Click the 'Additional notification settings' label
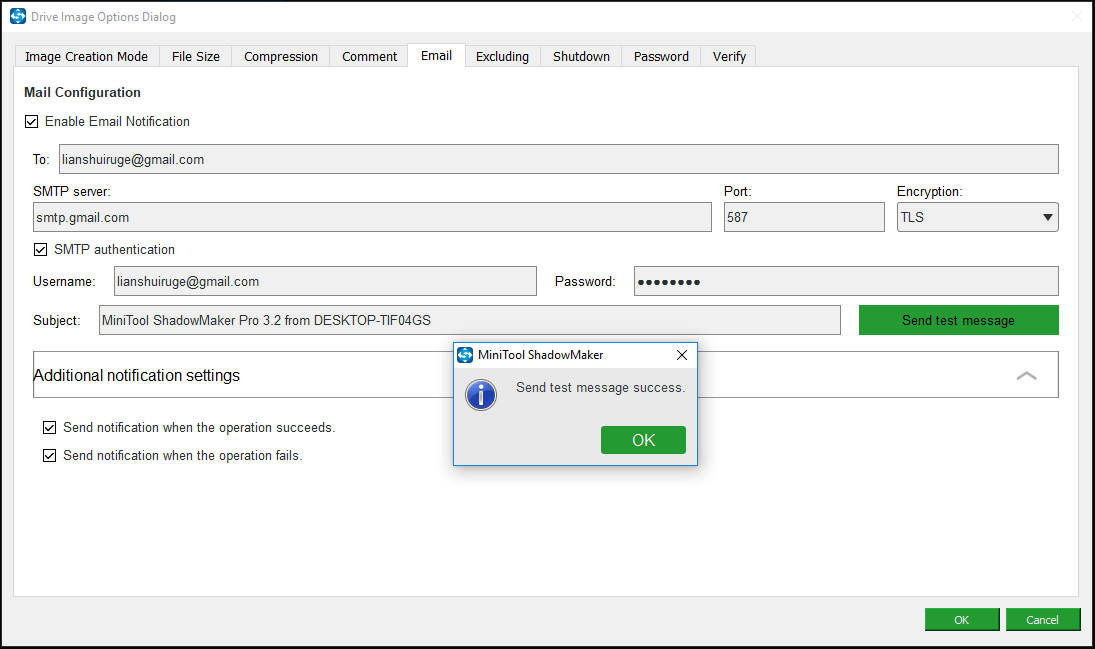The width and height of the screenshot is (1095, 649). (x=136, y=375)
